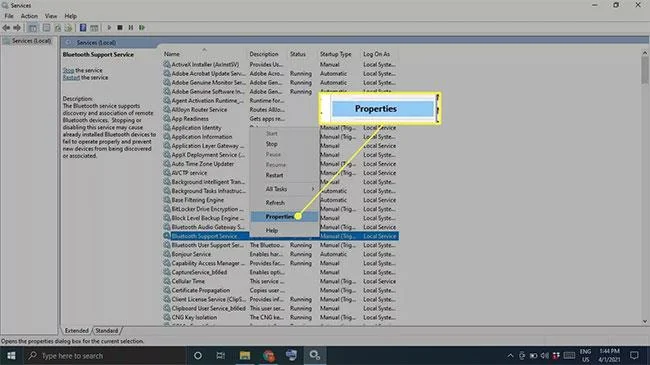Show hidden system tray icons
Image resolution: width=650 pixels, height=365 pixels.
point(510,355)
